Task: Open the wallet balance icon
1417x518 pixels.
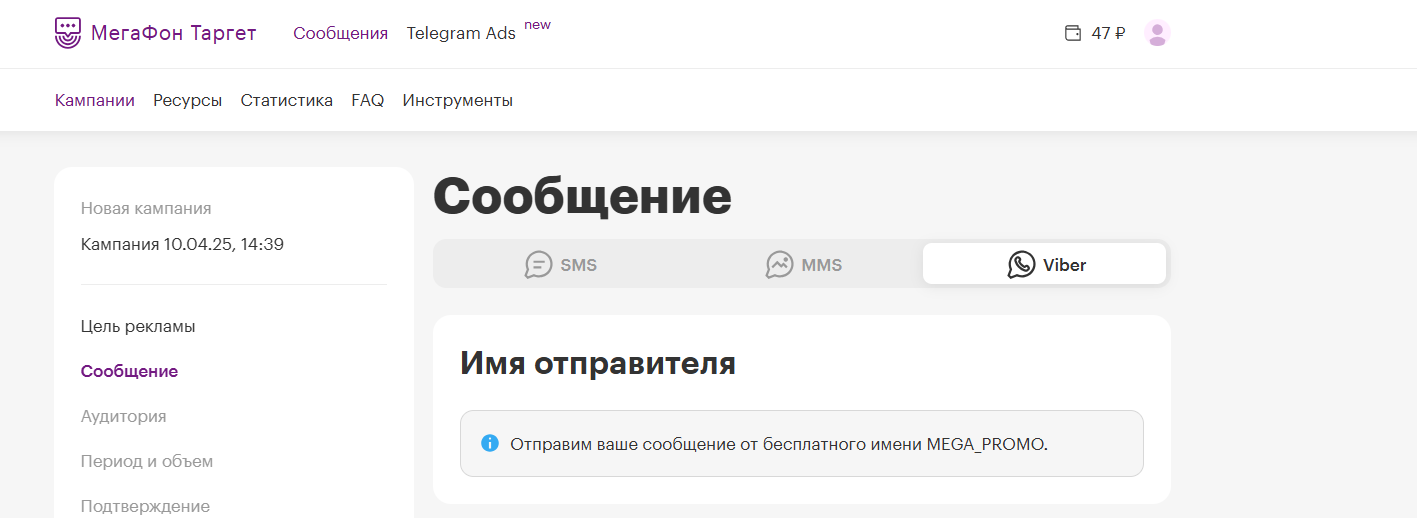Action: tap(1073, 33)
